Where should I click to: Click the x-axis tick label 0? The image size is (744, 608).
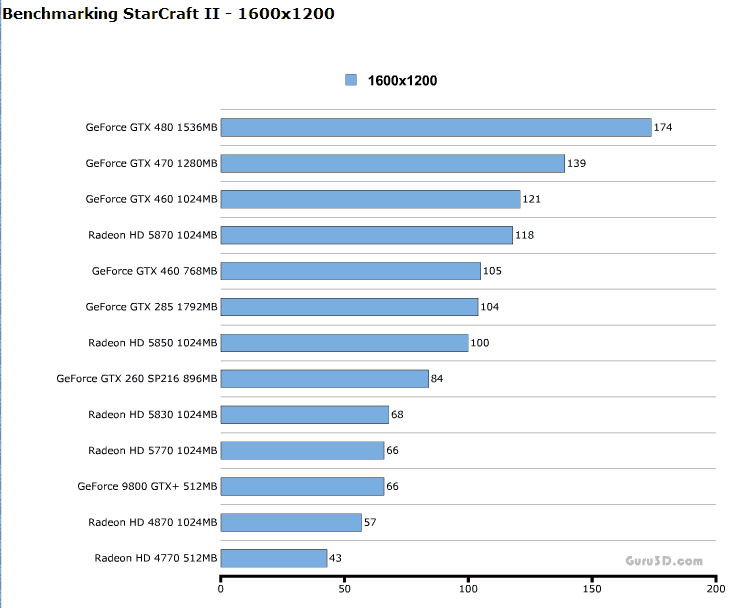coord(221,589)
